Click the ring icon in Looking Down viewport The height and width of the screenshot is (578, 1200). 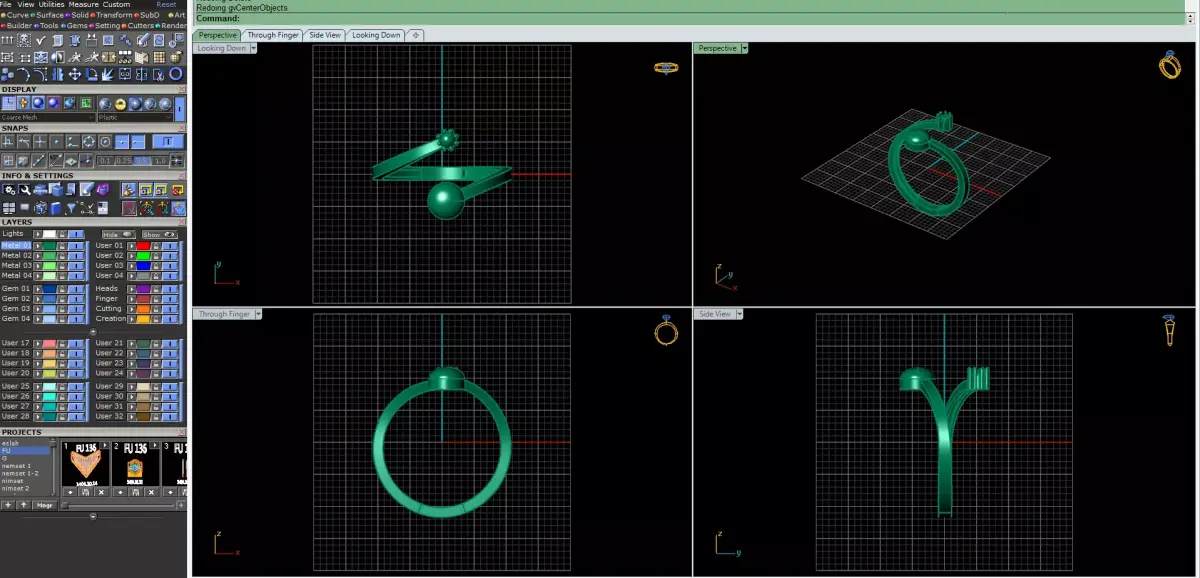pos(666,67)
